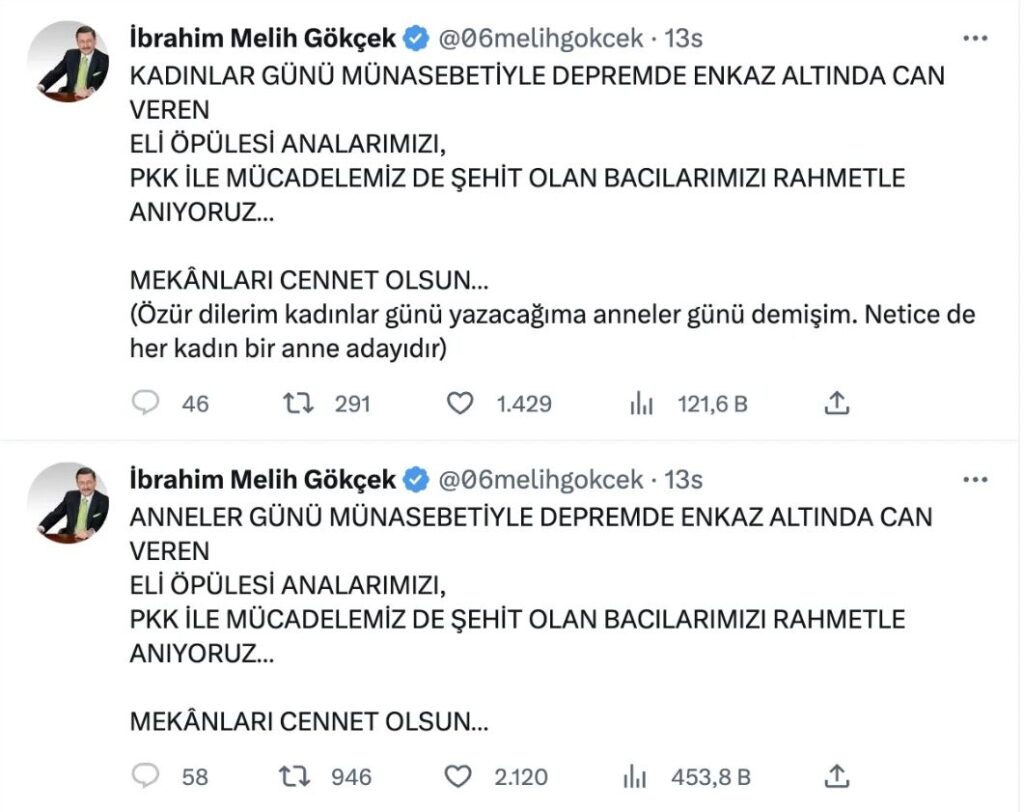
Task: Reply to the KADINLAR GÜNÜ tweet
Action: pos(146,403)
